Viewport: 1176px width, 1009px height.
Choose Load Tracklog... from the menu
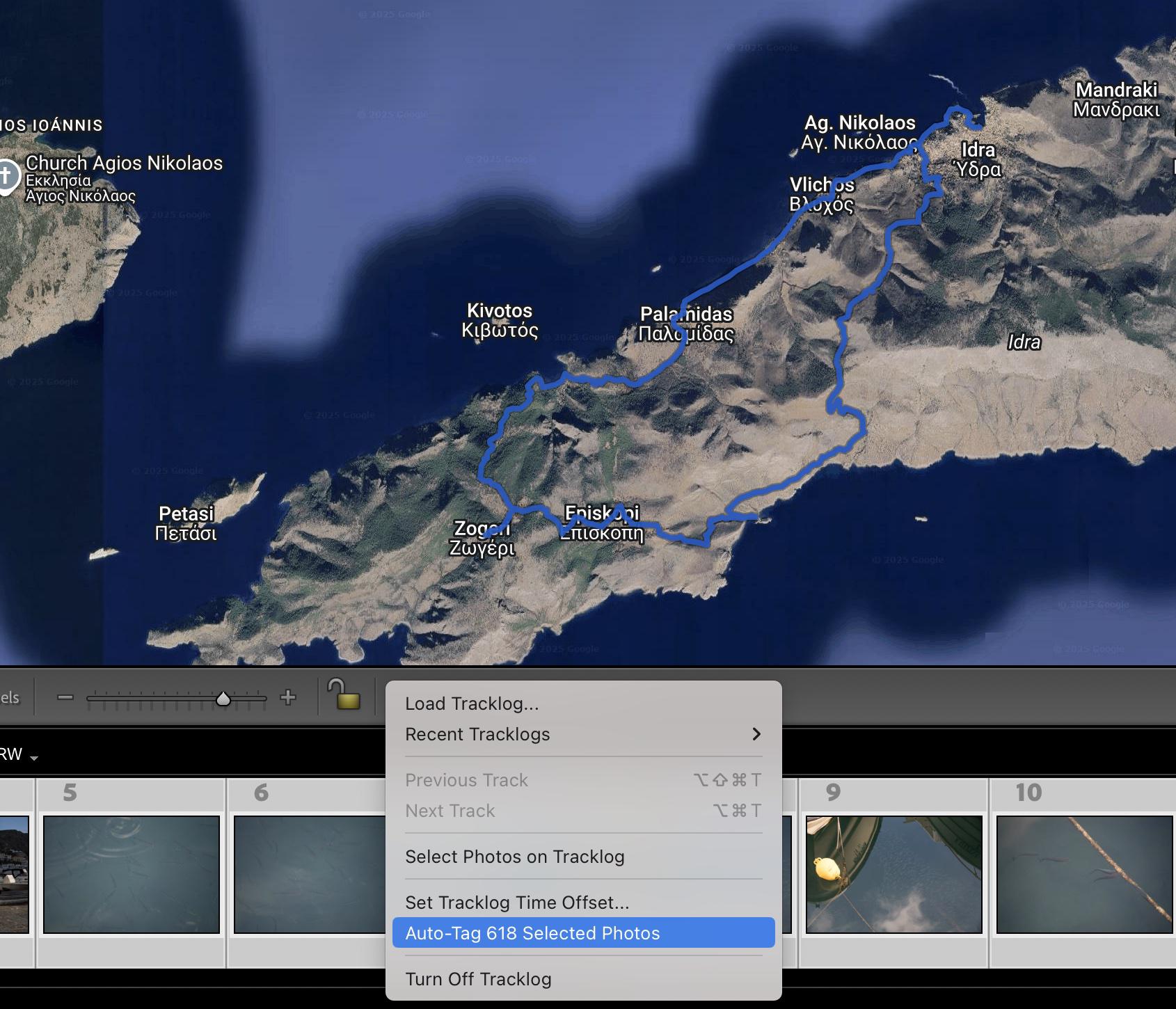[472, 704]
